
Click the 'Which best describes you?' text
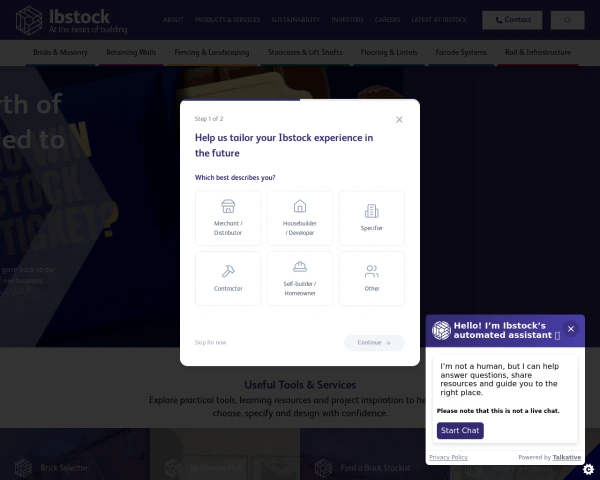(x=235, y=178)
